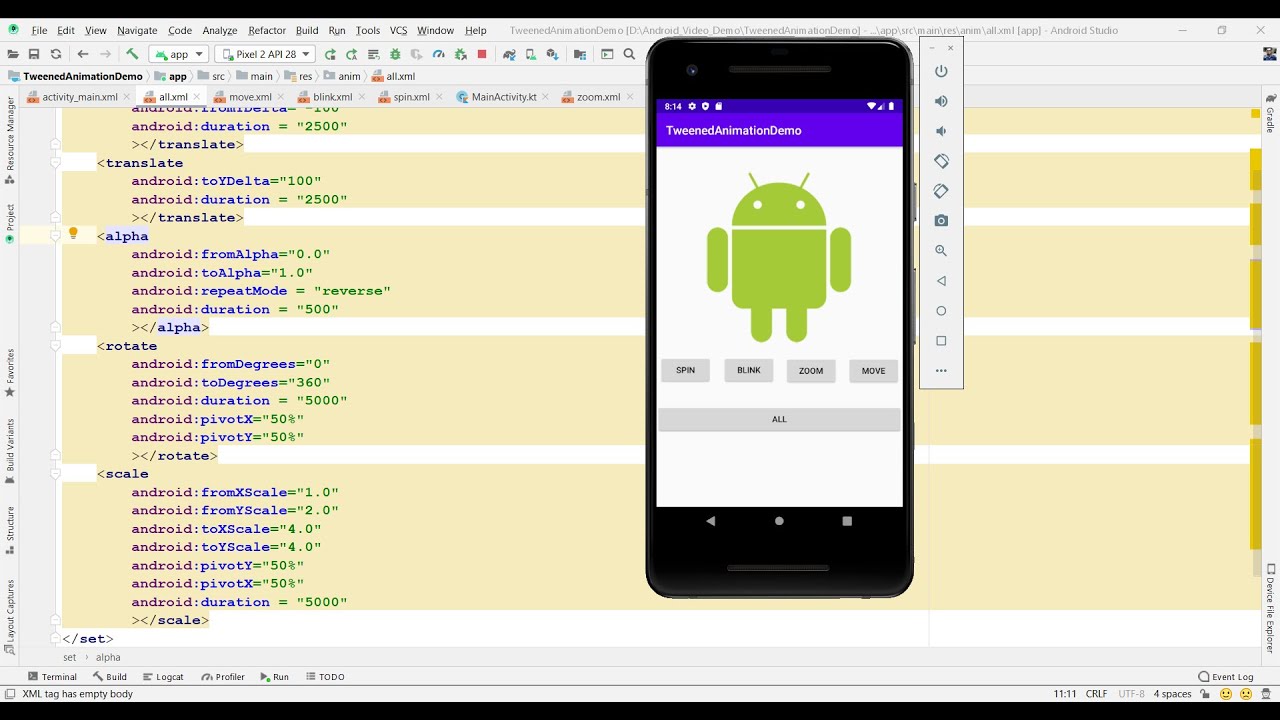Open emulator extended controls (three dots)
The height and width of the screenshot is (720, 1280).
(941, 371)
